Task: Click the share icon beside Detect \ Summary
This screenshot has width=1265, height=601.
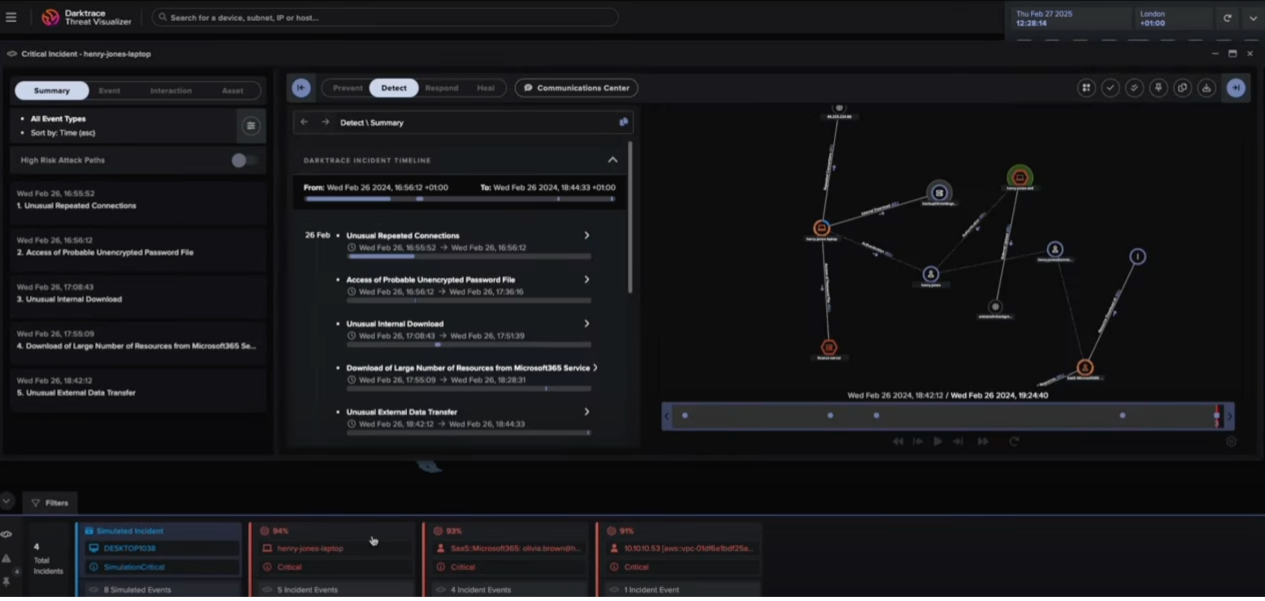Action: [623, 122]
